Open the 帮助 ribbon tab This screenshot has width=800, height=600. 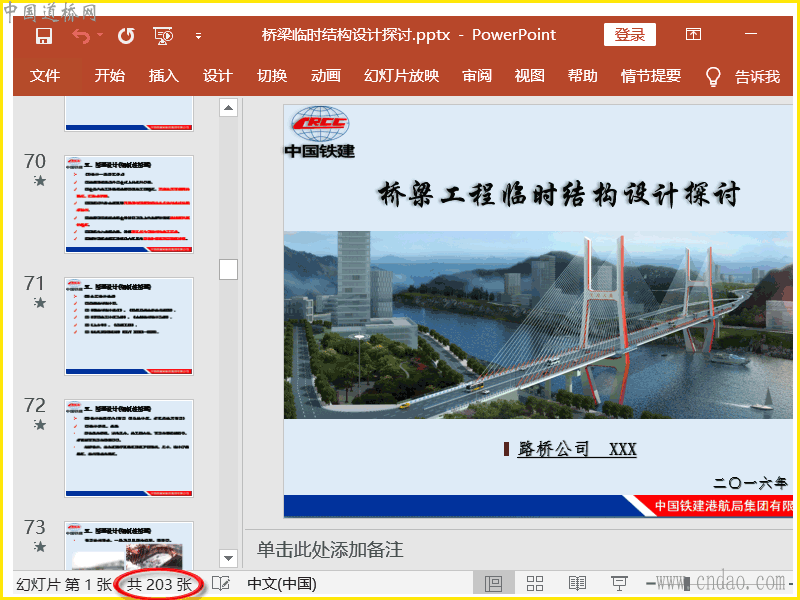583,76
